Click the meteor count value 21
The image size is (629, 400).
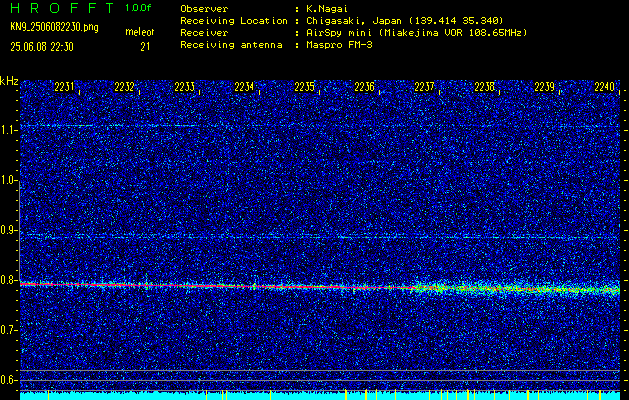click(145, 47)
